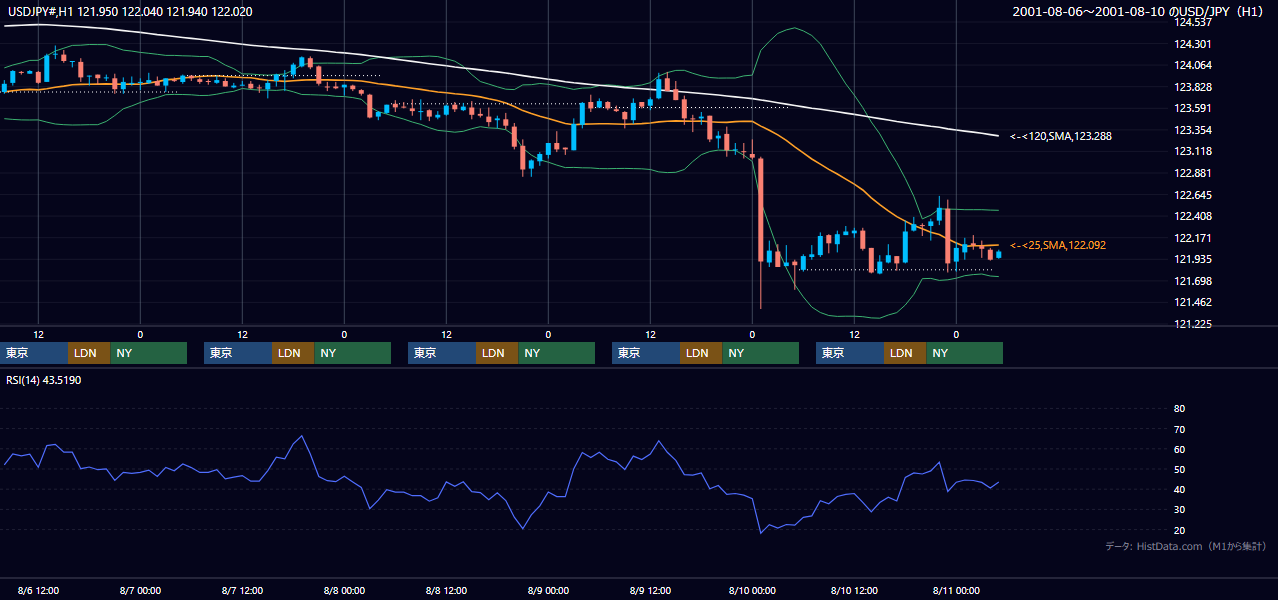Screen dimensions: 1278x600
Task: Select the 122.408 price axis label
Action: 1192,216
